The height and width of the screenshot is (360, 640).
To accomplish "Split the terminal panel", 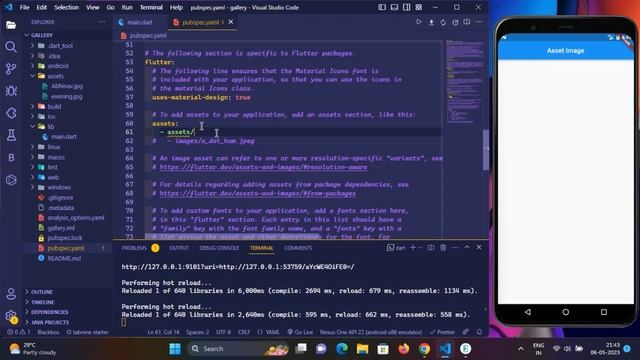I will [x=431, y=247].
